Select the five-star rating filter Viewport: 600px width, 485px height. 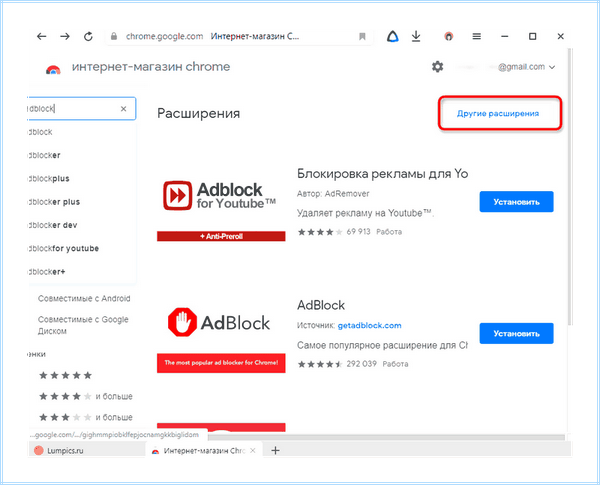65,375
